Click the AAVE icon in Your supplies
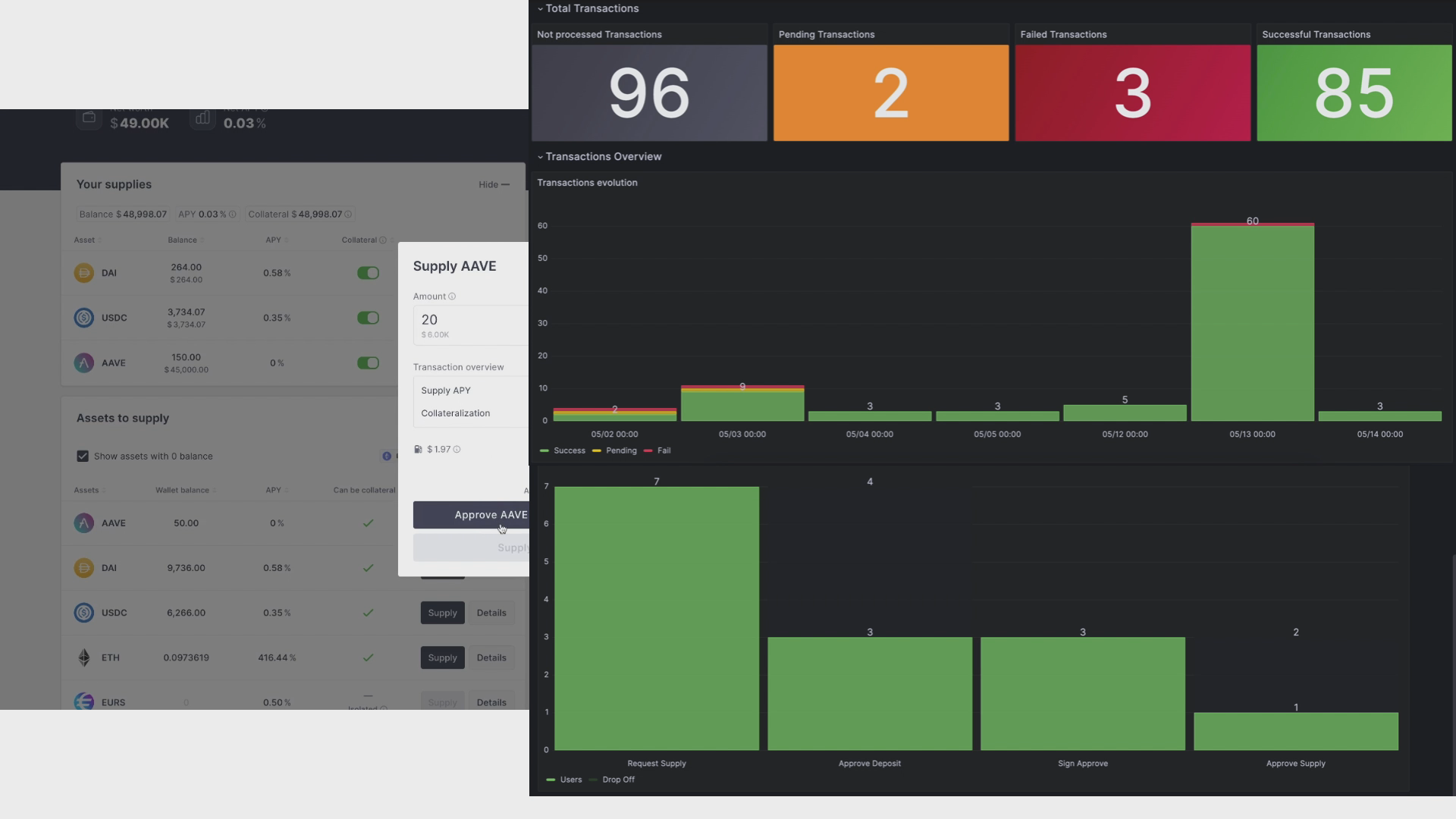1456x819 pixels. pyautogui.click(x=83, y=362)
